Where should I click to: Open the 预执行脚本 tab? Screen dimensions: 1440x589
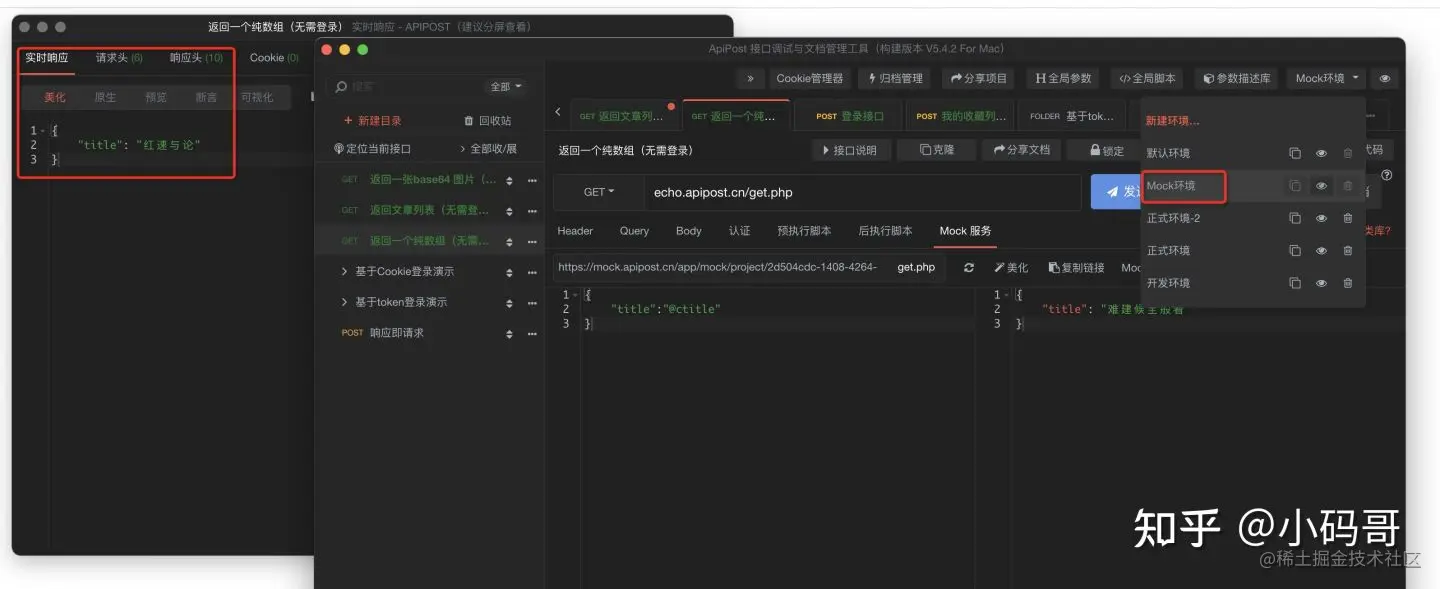[804, 231]
